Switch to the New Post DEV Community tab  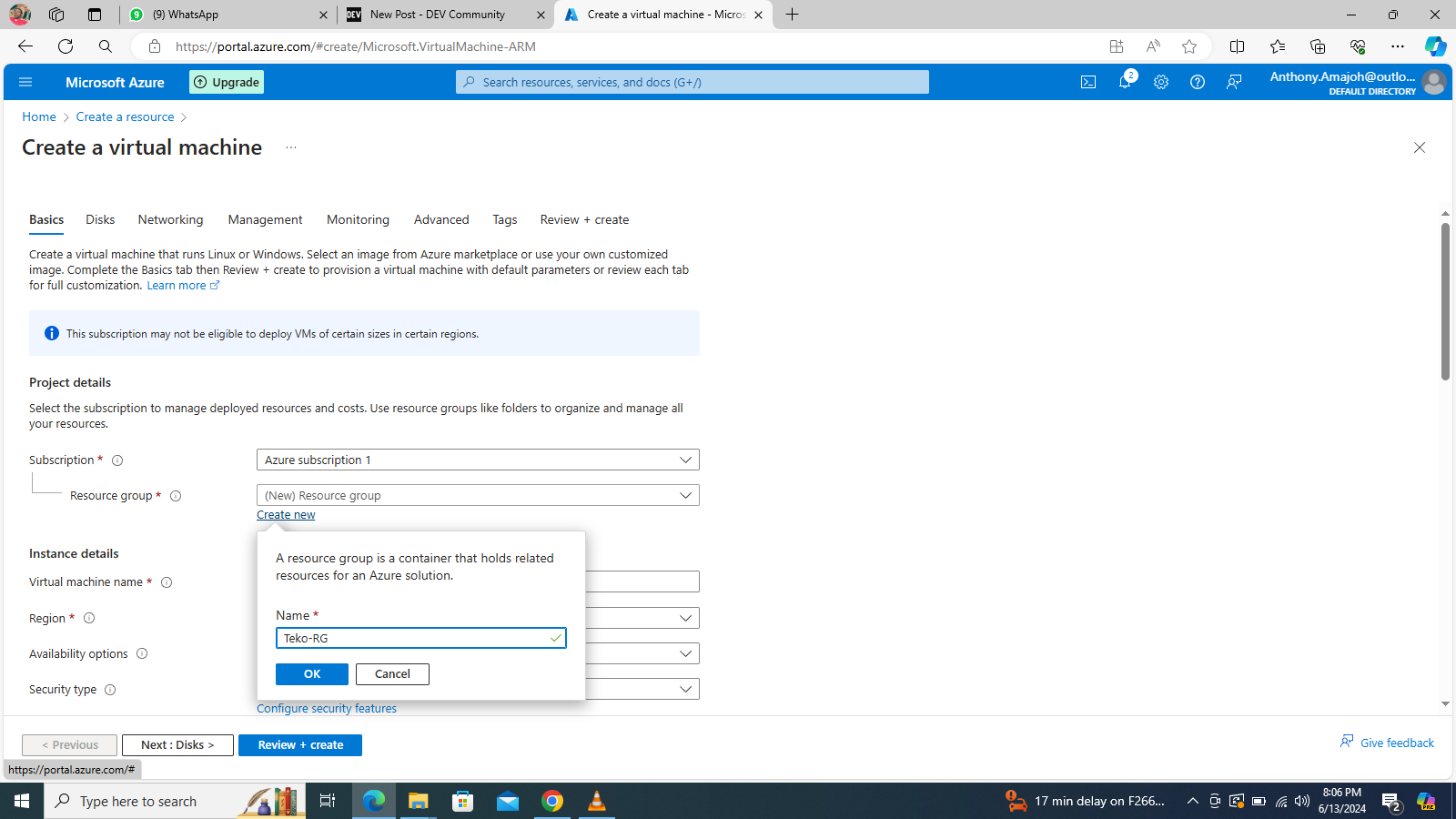[446, 15]
